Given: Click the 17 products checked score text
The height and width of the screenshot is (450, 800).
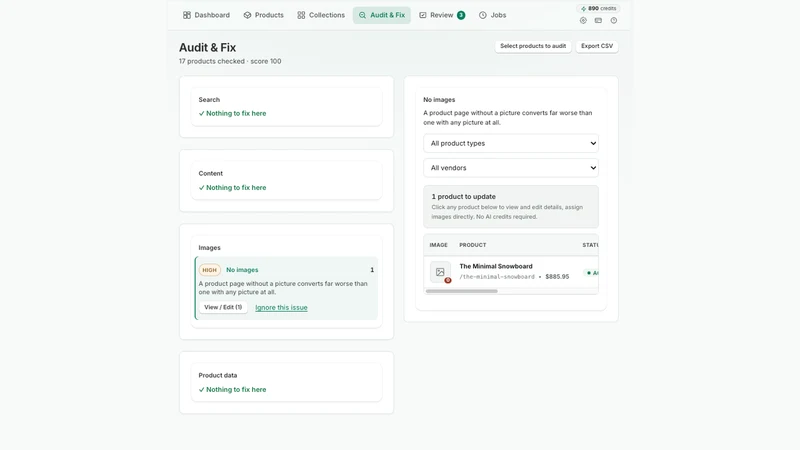Looking at the screenshot, I should (230, 61).
